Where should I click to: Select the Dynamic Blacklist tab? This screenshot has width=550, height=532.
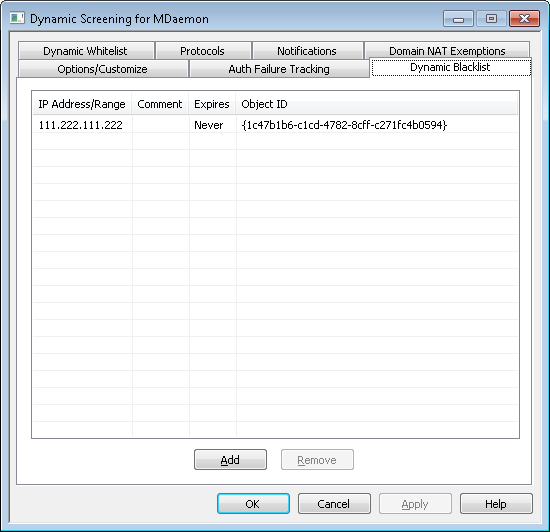(451, 67)
